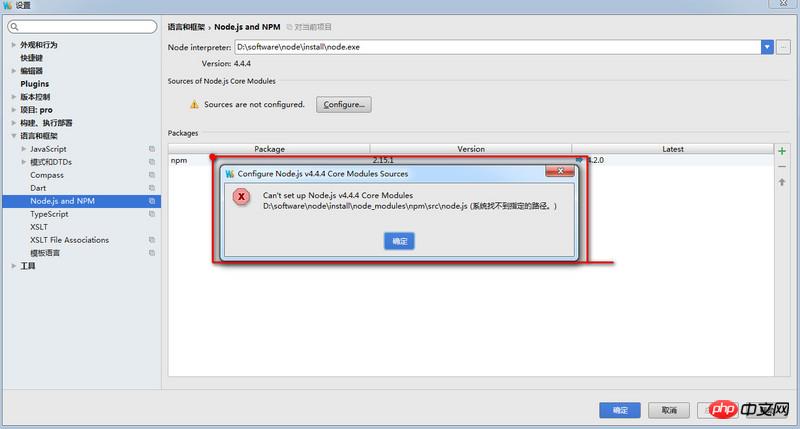Select the npm package row

[x=471, y=160]
